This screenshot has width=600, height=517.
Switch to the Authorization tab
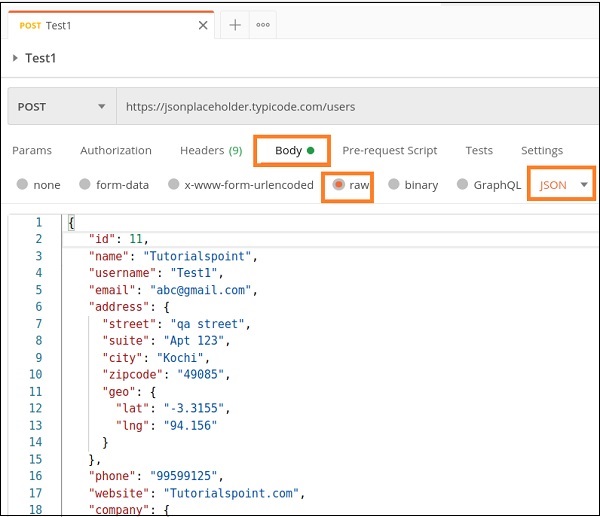[x=116, y=151]
